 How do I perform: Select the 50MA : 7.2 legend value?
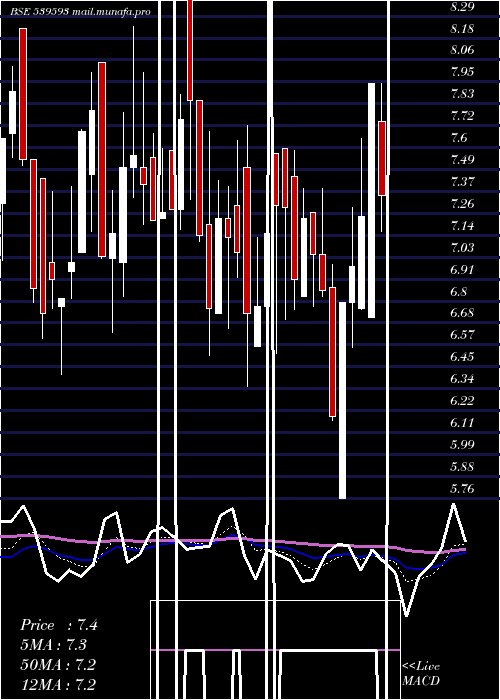point(58,665)
